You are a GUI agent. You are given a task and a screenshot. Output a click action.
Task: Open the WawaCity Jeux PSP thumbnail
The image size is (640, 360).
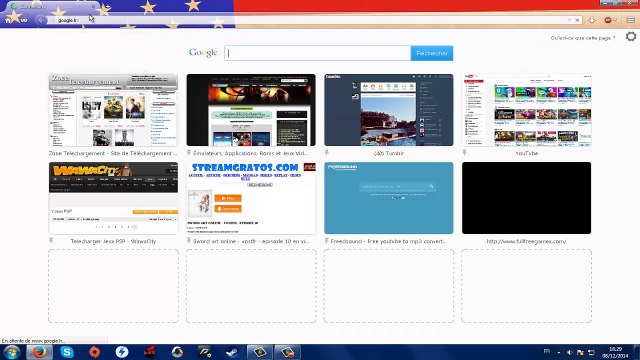[x=113, y=198]
